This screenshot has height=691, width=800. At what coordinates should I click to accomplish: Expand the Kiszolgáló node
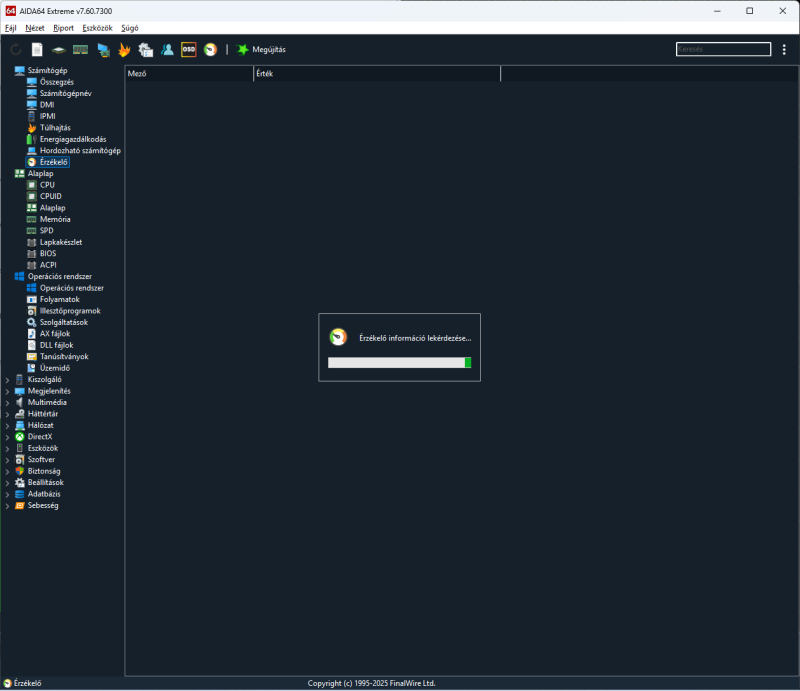pyautogui.click(x=7, y=380)
